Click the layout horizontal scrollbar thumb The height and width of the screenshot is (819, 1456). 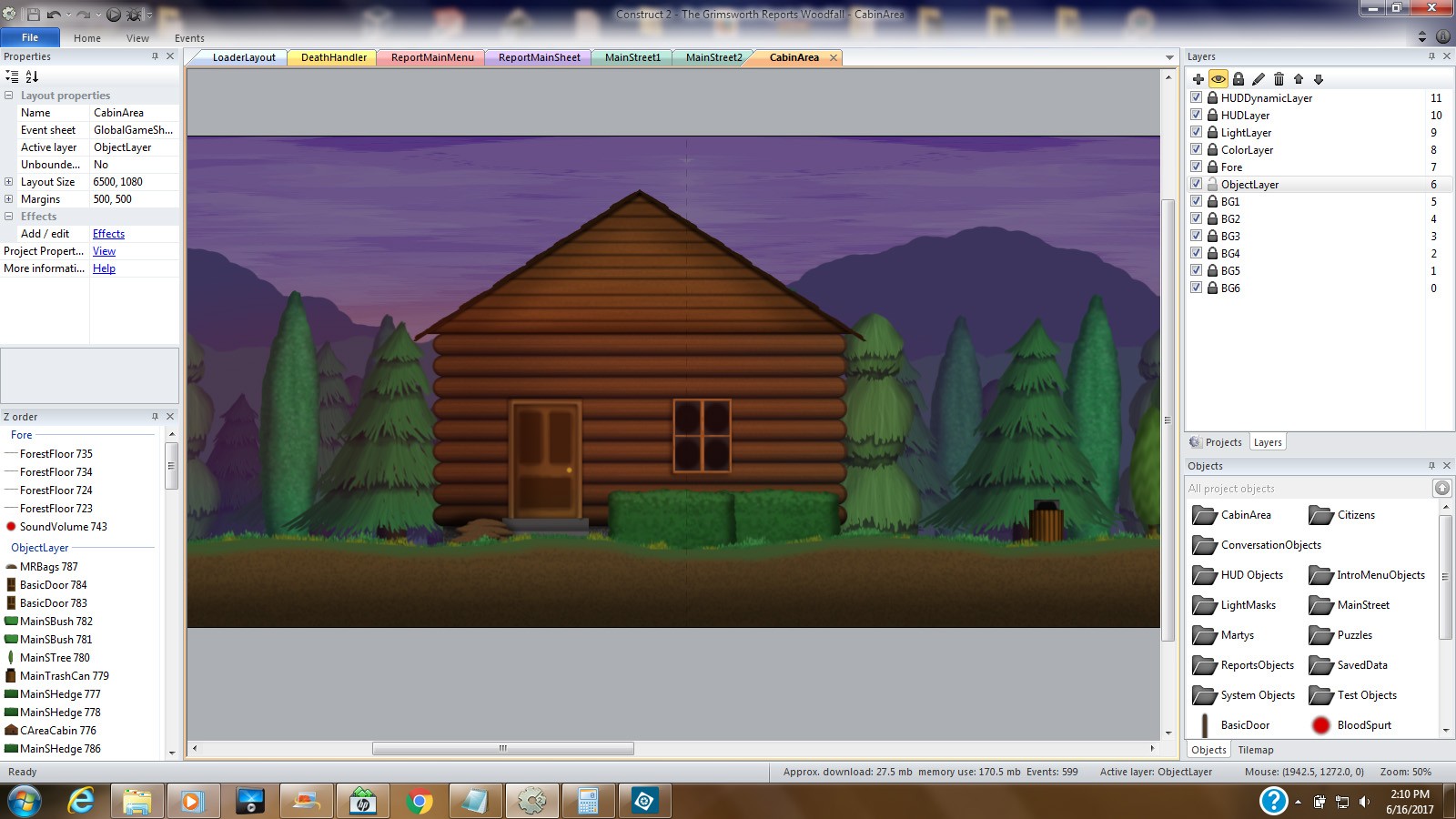click(502, 749)
